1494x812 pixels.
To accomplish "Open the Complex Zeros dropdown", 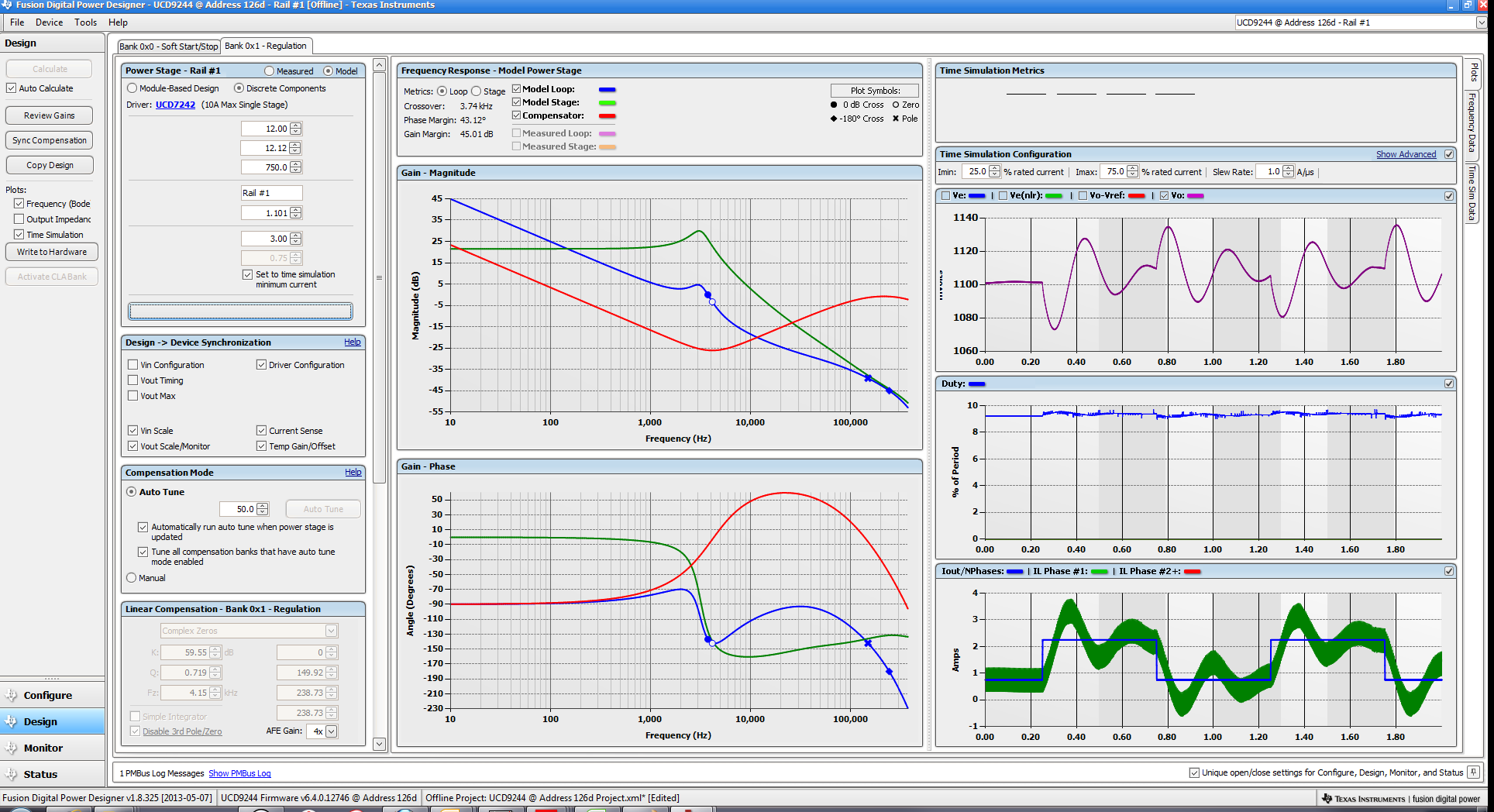I will point(331,631).
